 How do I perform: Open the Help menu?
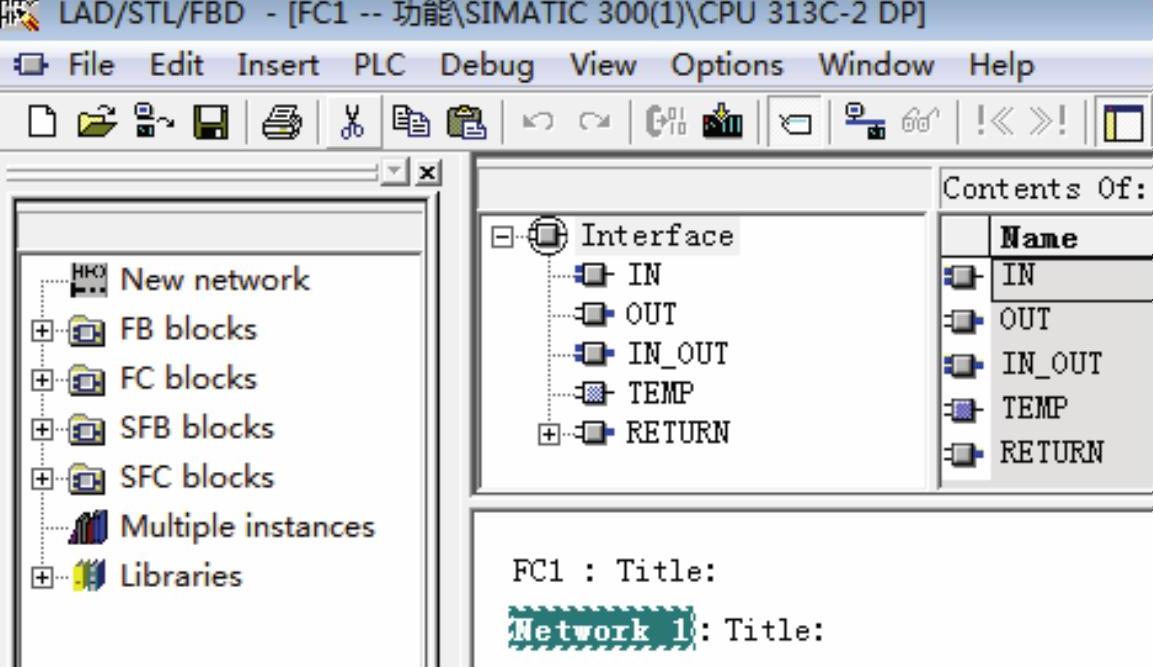[x=1002, y=65]
